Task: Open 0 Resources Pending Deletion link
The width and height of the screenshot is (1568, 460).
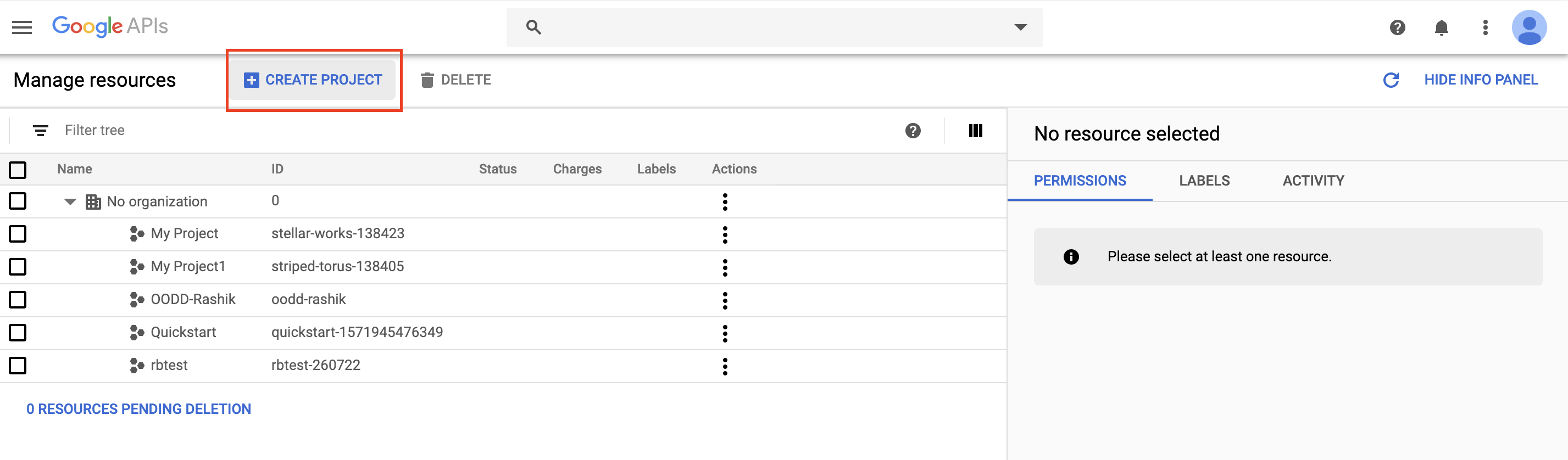Action: (138, 409)
